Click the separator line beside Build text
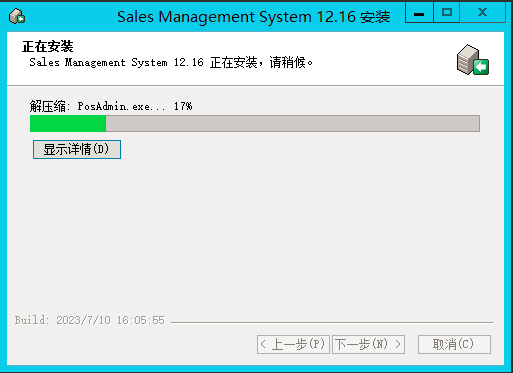The width and height of the screenshot is (513, 373). [x=332, y=322]
